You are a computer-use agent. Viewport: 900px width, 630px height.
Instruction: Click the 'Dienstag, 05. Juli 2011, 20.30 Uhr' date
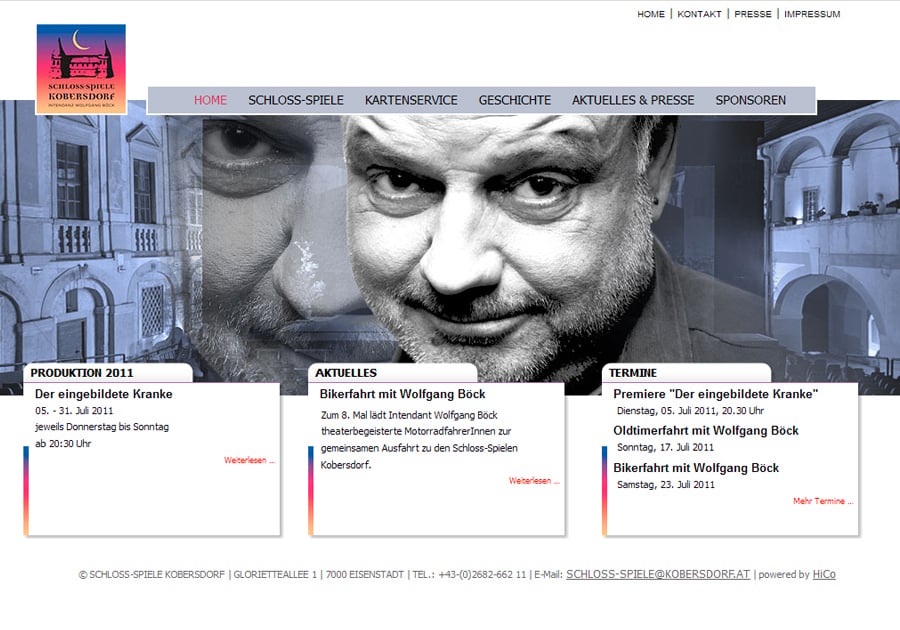tap(690, 411)
